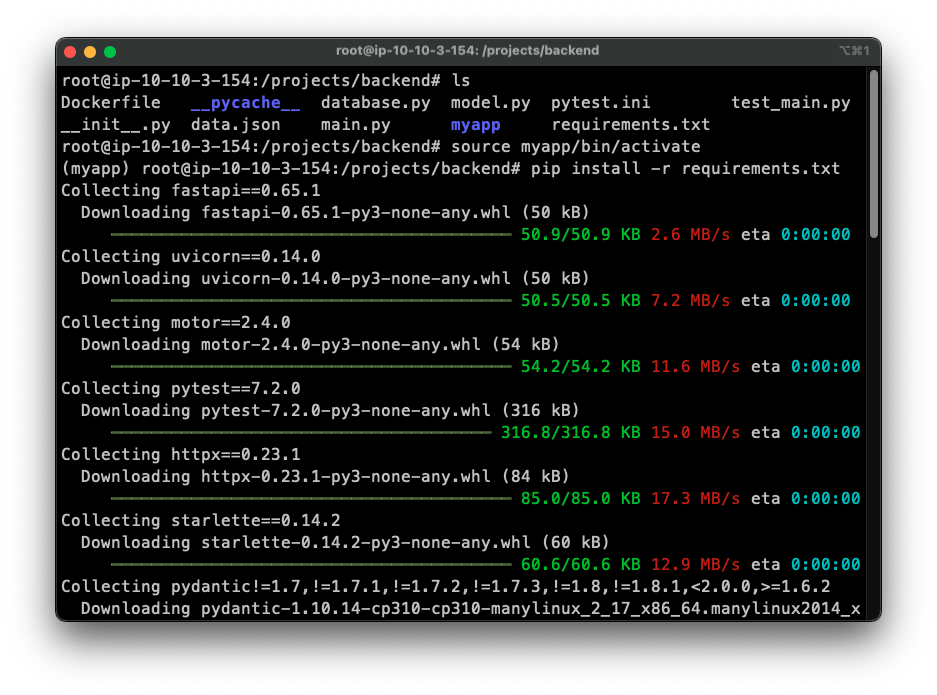This screenshot has height=695, width=937.
Task: Click the blue myapp directory in ls listing
Action: pyautogui.click(x=475, y=125)
